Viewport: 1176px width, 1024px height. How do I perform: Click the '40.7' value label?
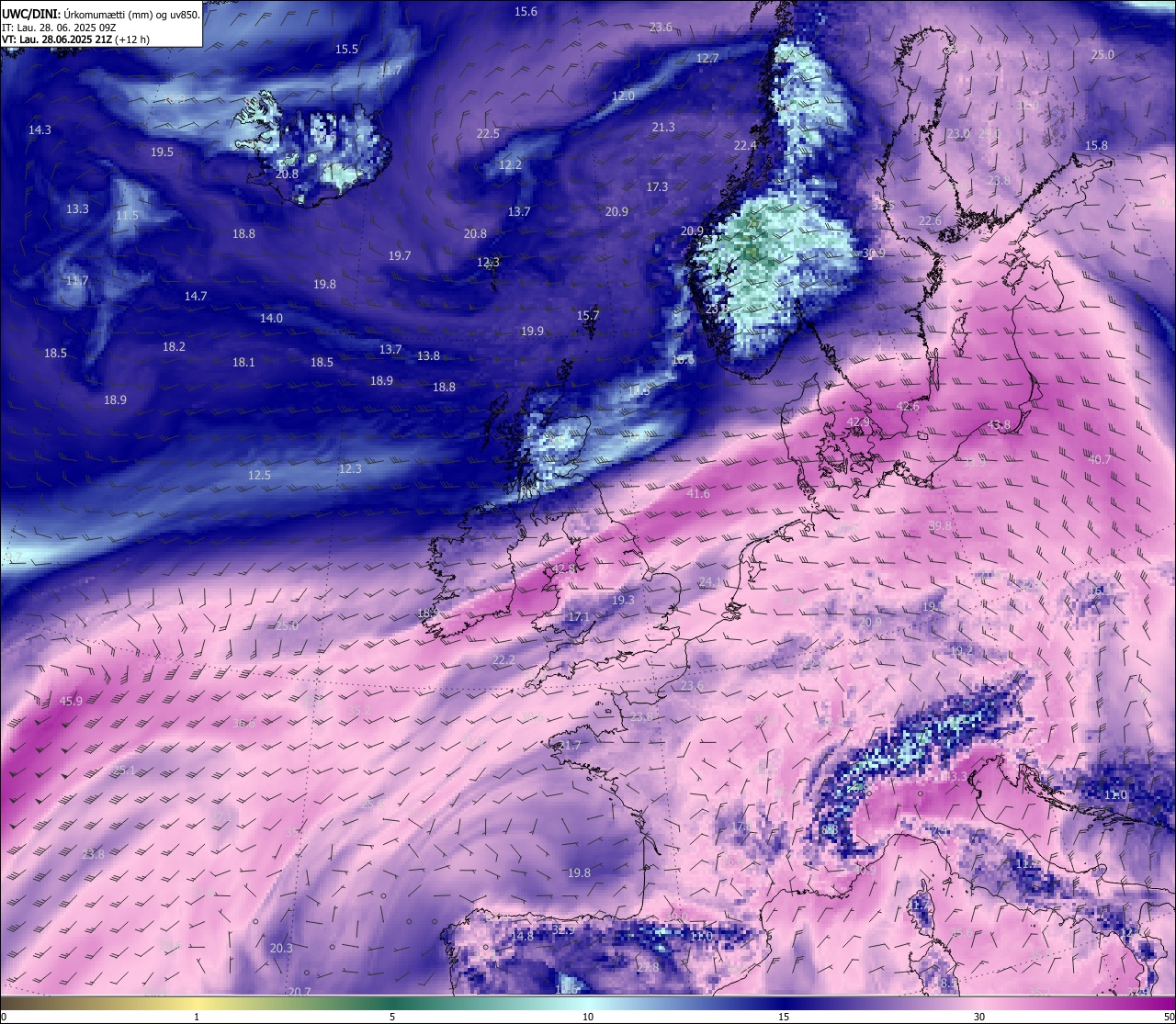coord(1099,459)
